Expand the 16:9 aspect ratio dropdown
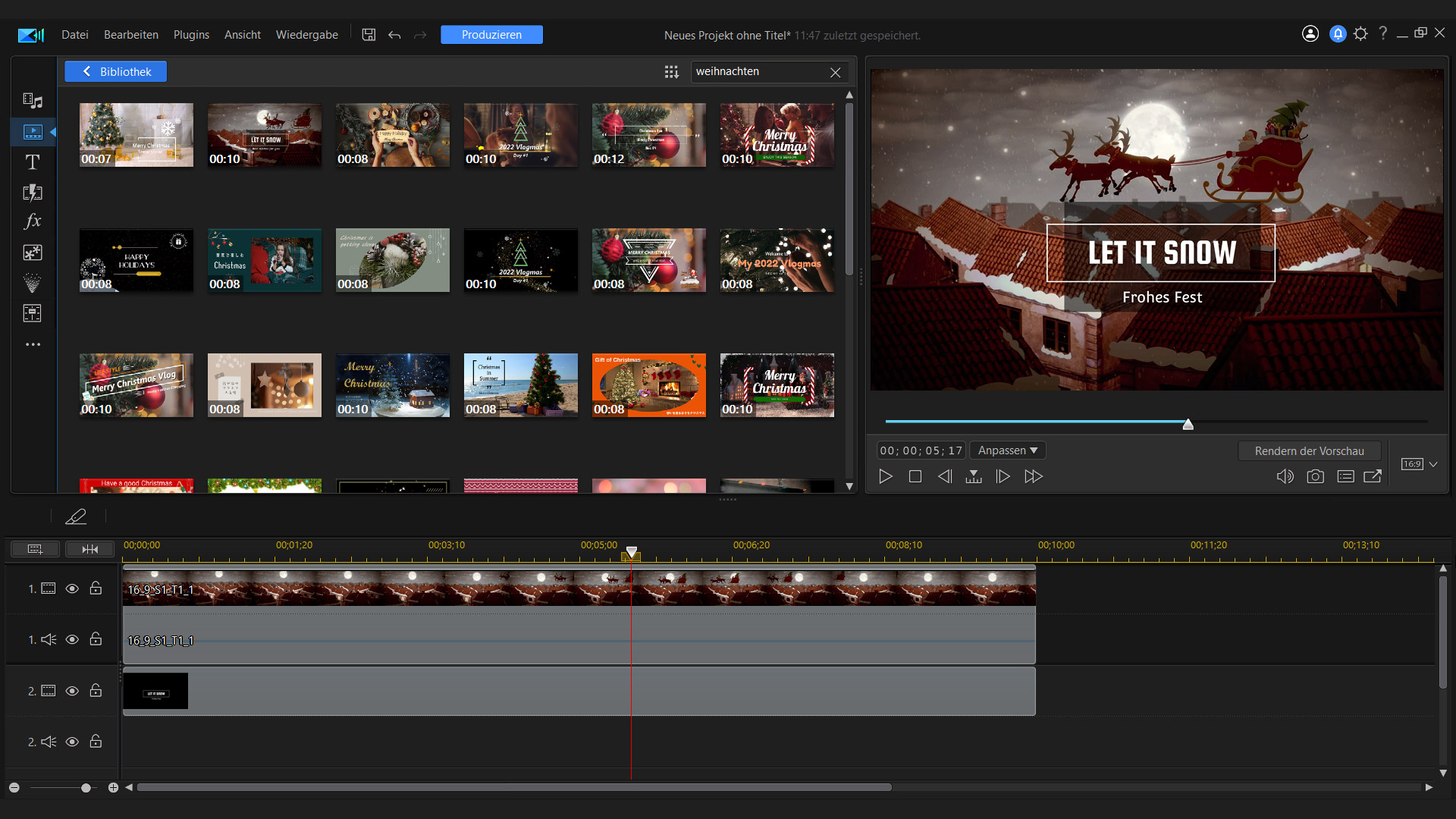1456x819 pixels. pos(1433,464)
